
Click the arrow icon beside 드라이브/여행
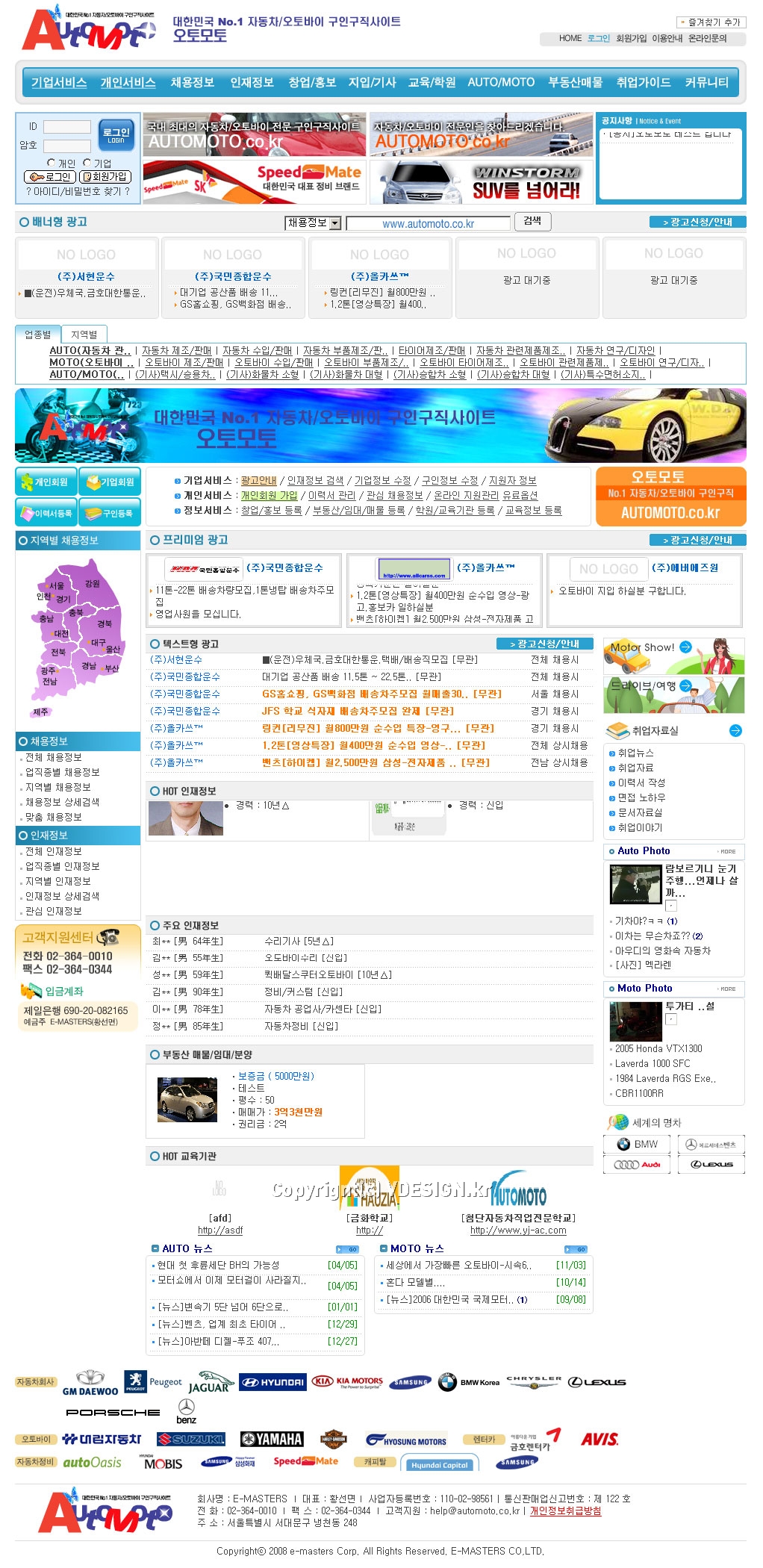tap(685, 685)
